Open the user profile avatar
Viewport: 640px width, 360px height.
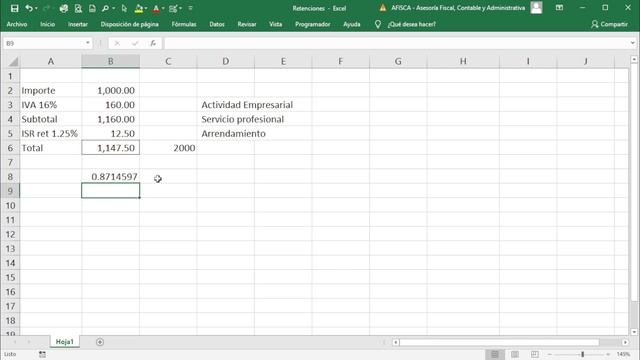[x=536, y=8]
